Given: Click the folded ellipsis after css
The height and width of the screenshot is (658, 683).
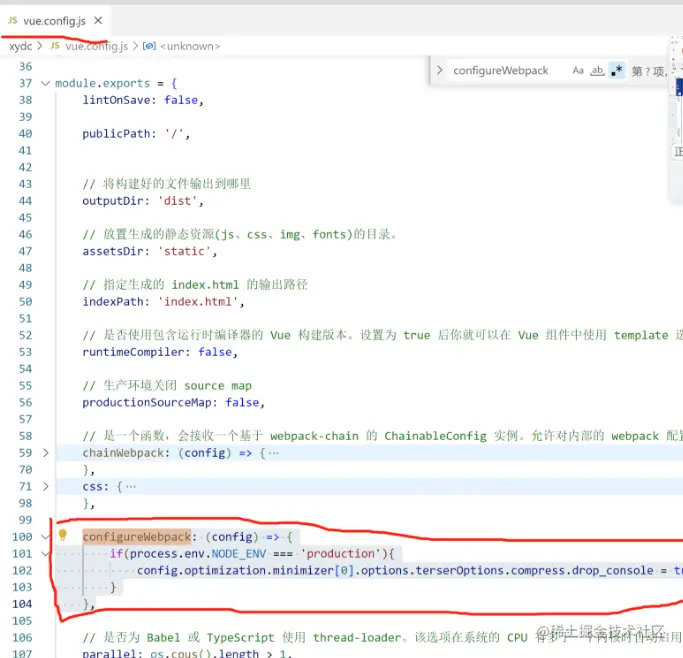Looking at the screenshot, I should [131, 486].
